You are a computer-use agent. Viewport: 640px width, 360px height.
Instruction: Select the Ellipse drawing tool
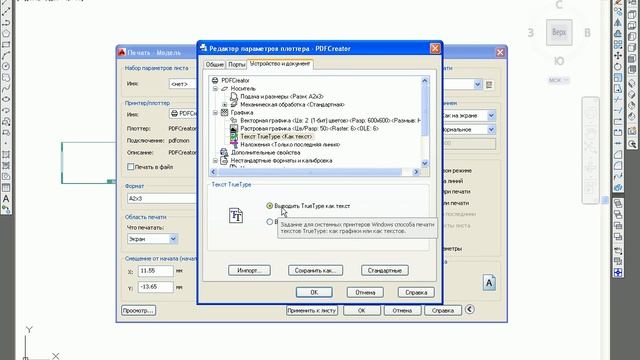[6, 99]
